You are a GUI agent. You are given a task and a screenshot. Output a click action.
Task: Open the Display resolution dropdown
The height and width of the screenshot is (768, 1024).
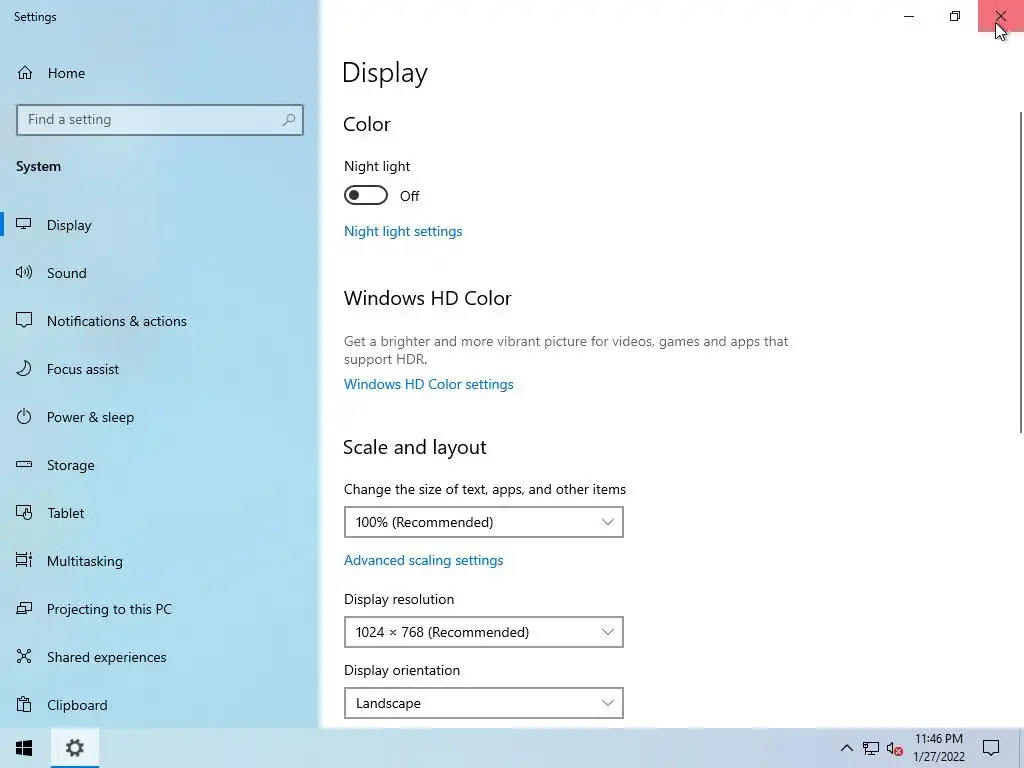pyautogui.click(x=484, y=632)
